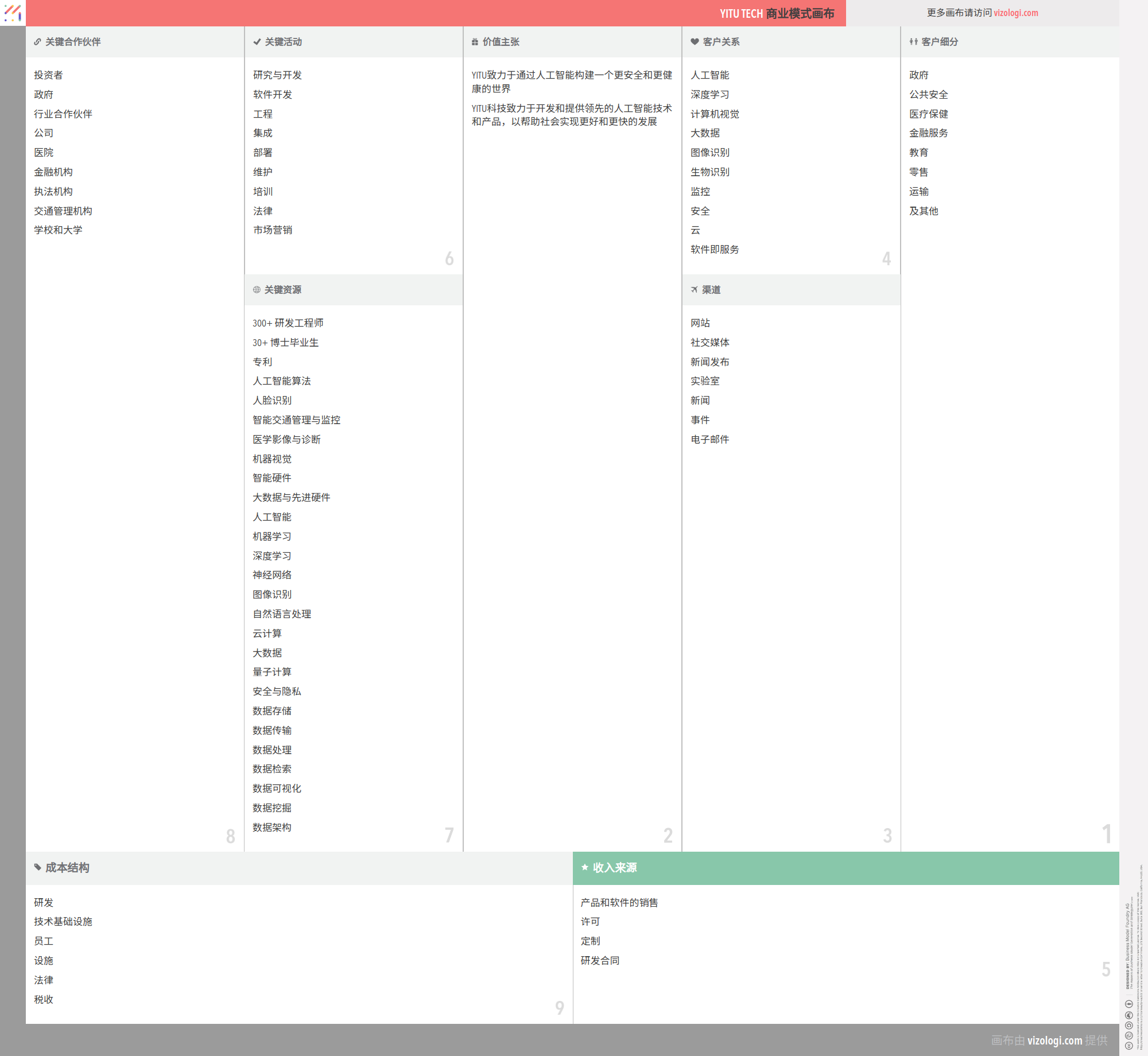Click the gift icon beside 价值主张
The height and width of the screenshot is (1056, 1148).
click(475, 42)
